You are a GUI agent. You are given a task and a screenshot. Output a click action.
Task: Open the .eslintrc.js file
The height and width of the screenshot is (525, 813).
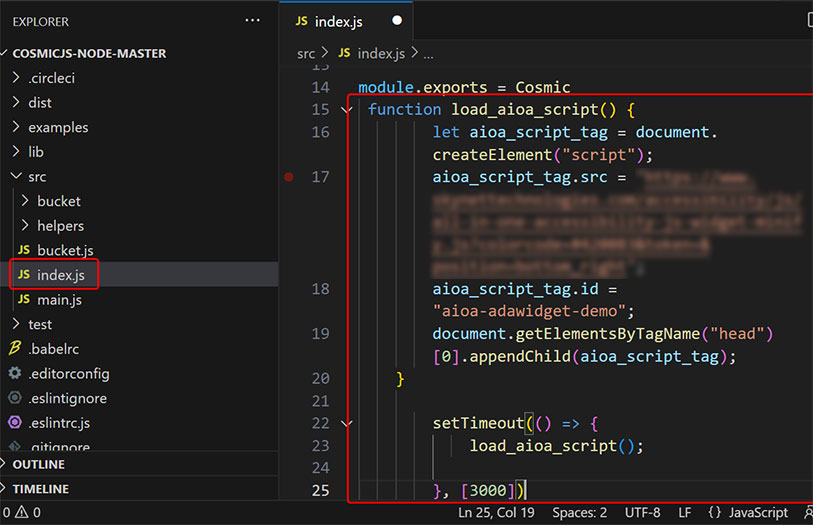pos(59,423)
